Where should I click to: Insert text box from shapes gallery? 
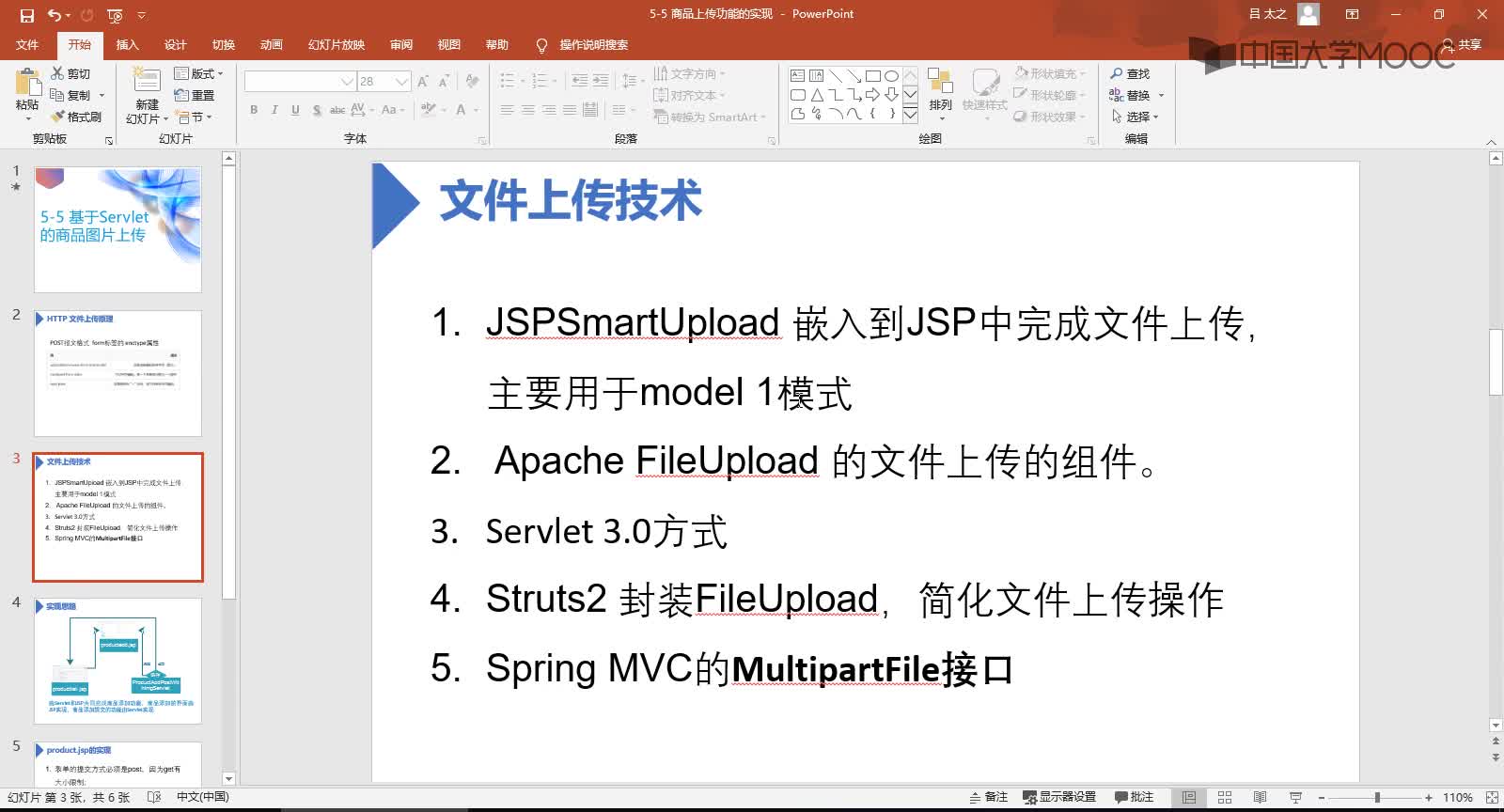point(797,75)
